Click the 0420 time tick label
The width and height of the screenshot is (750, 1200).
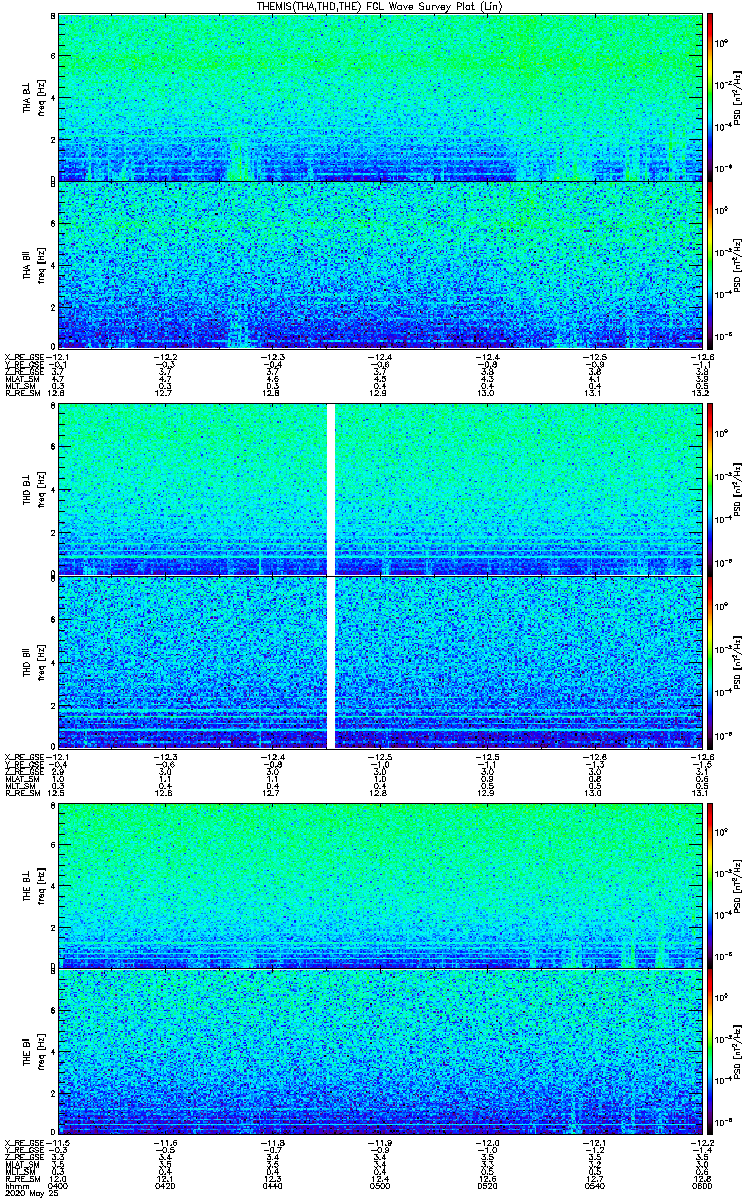pos(165,1185)
